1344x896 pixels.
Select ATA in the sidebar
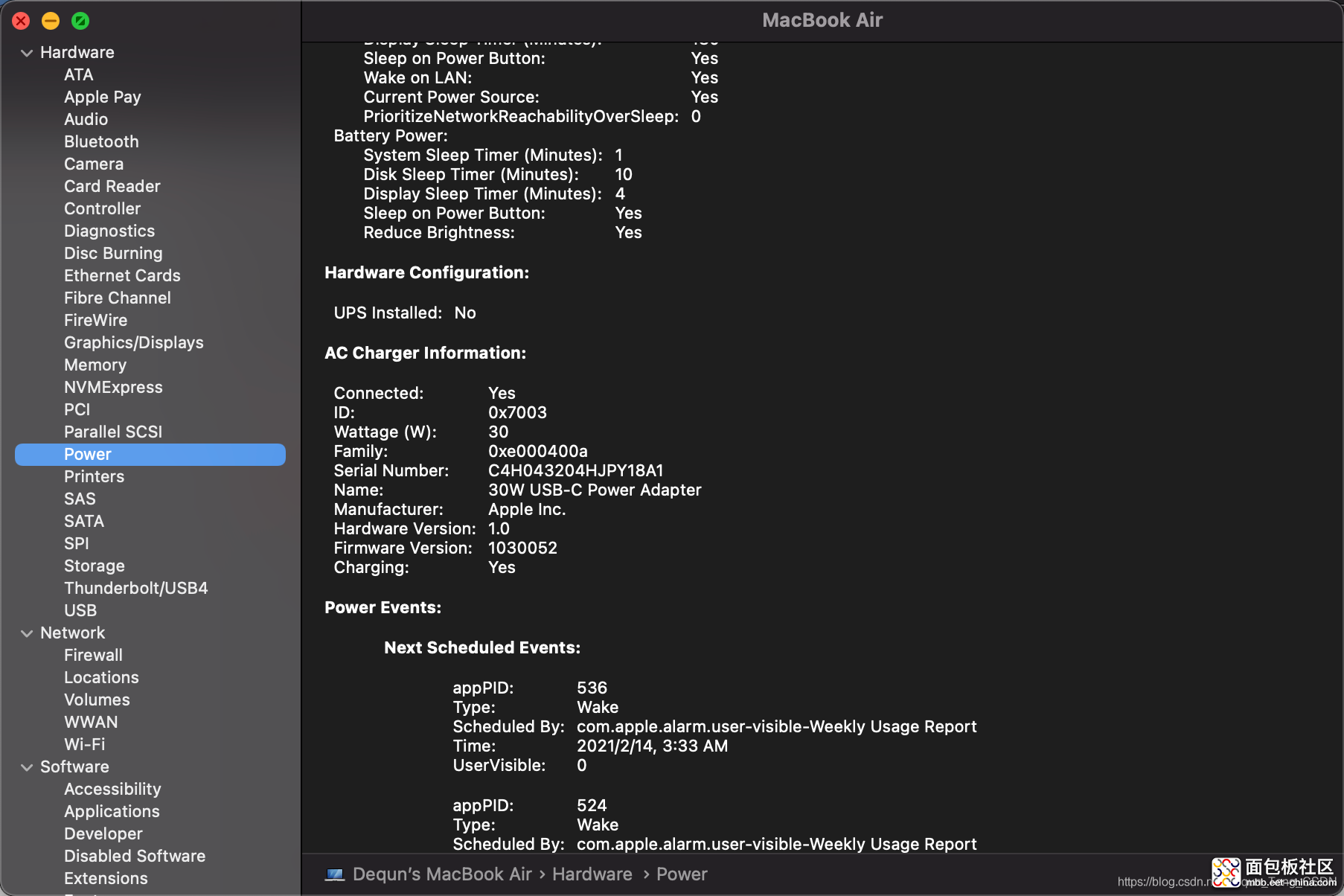(x=78, y=75)
